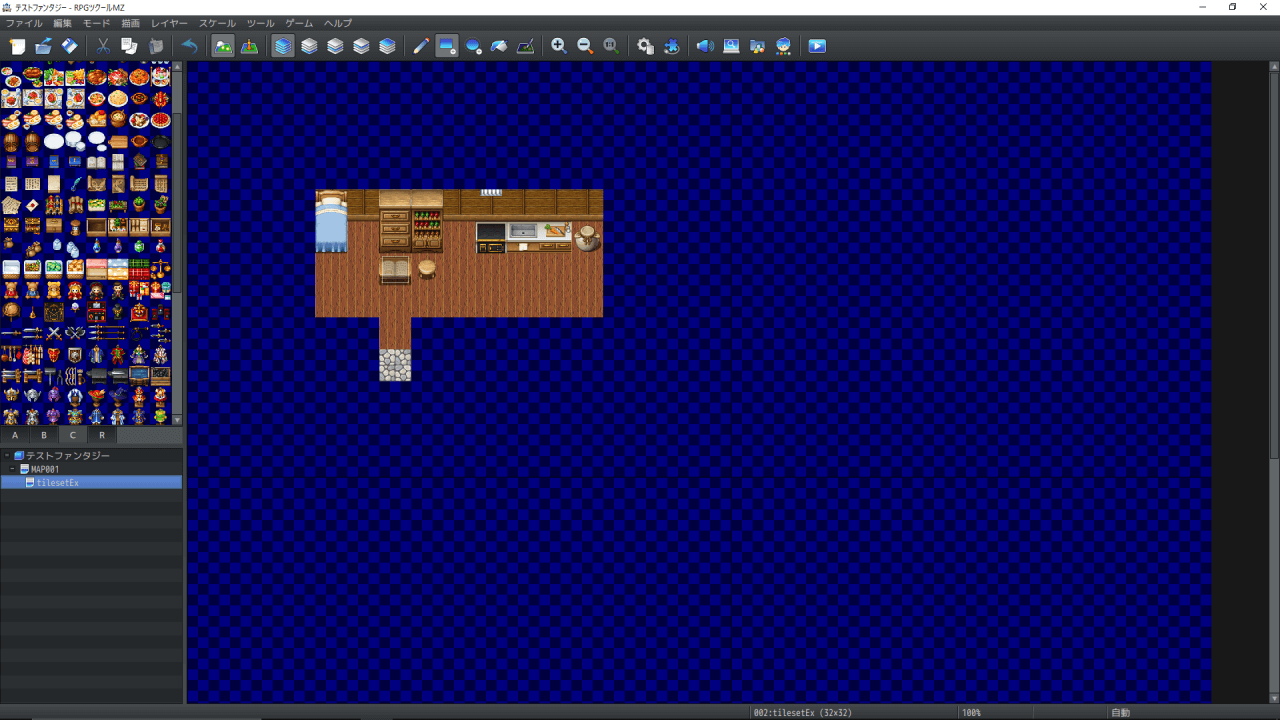Switch to tileset tab C

73,435
